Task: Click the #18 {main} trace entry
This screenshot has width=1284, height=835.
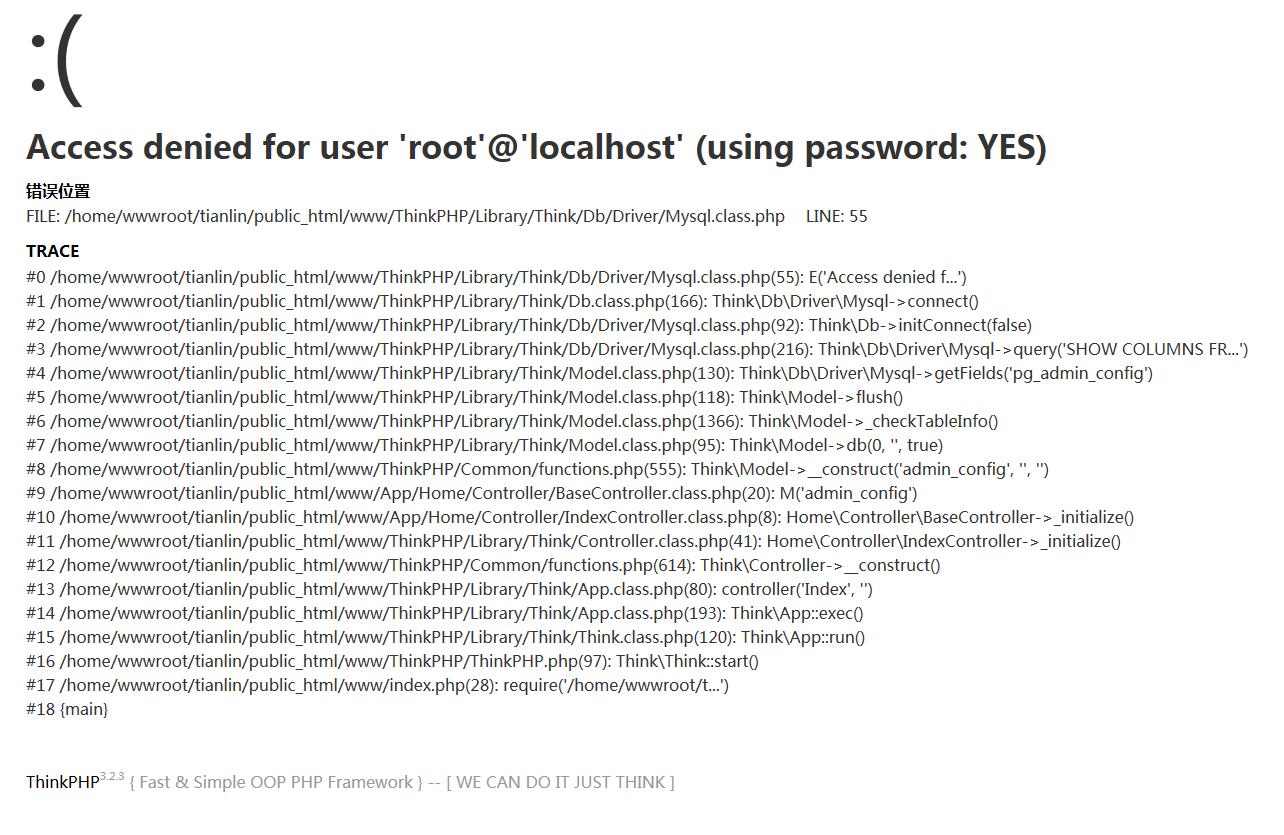Action: (x=67, y=709)
